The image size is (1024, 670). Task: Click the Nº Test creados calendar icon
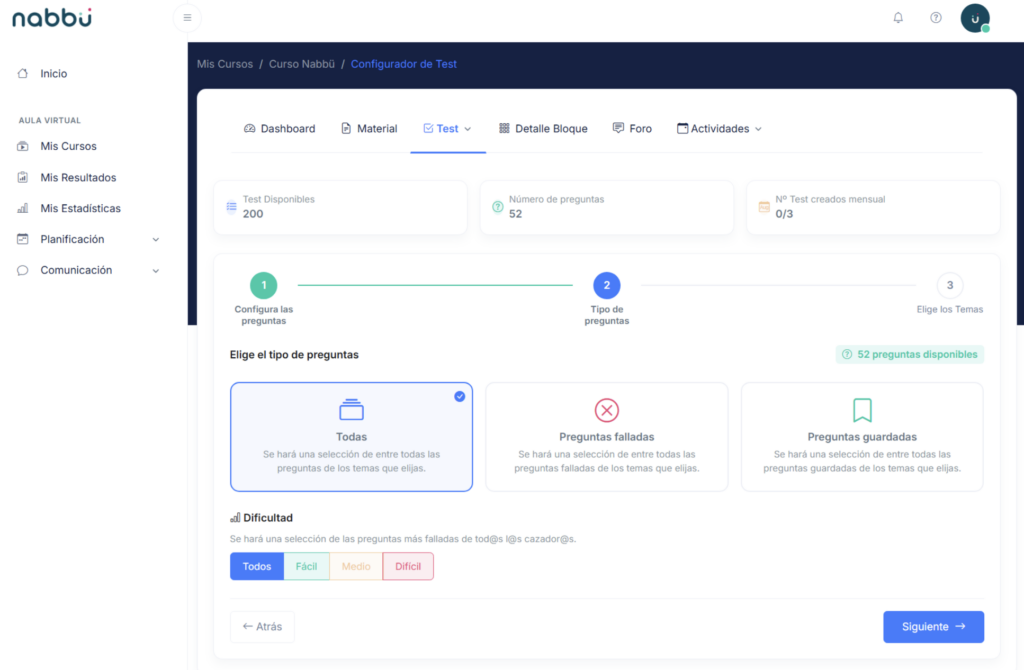click(x=764, y=207)
